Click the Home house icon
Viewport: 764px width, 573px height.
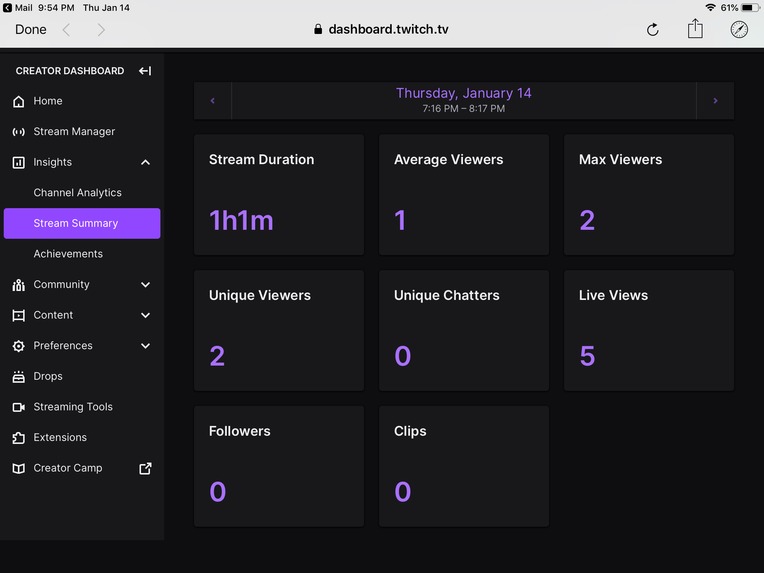pos(19,101)
